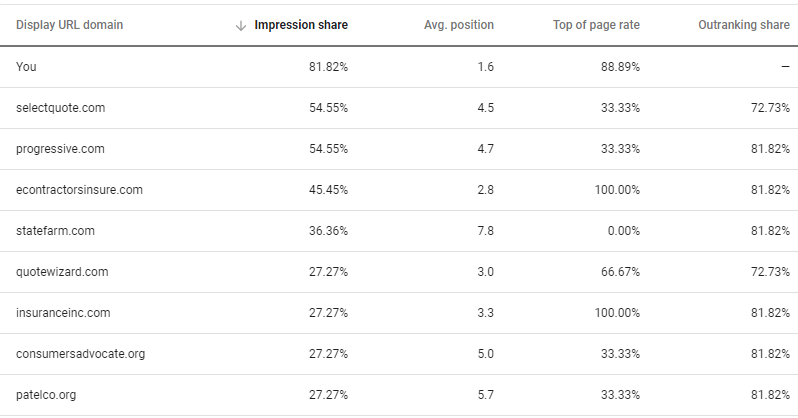Click statefarm.com domain entry
Viewport: 798px width, 418px height.
[55, 231]
